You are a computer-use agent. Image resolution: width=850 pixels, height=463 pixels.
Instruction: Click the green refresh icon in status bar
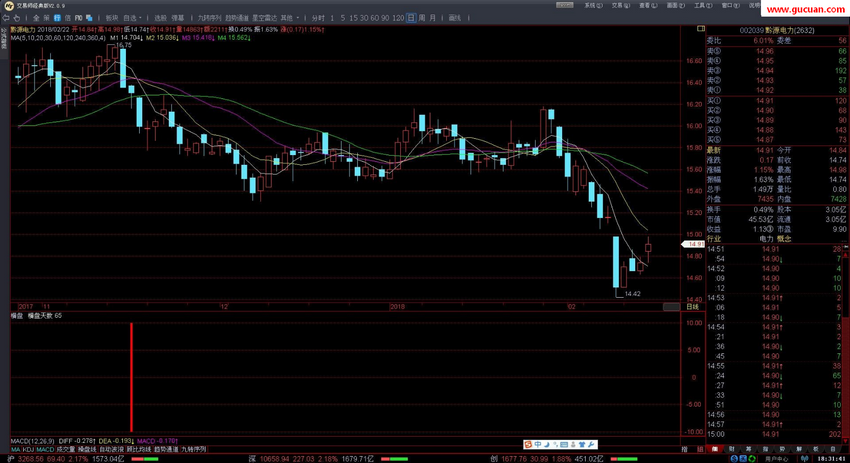(x=751, y=459)
